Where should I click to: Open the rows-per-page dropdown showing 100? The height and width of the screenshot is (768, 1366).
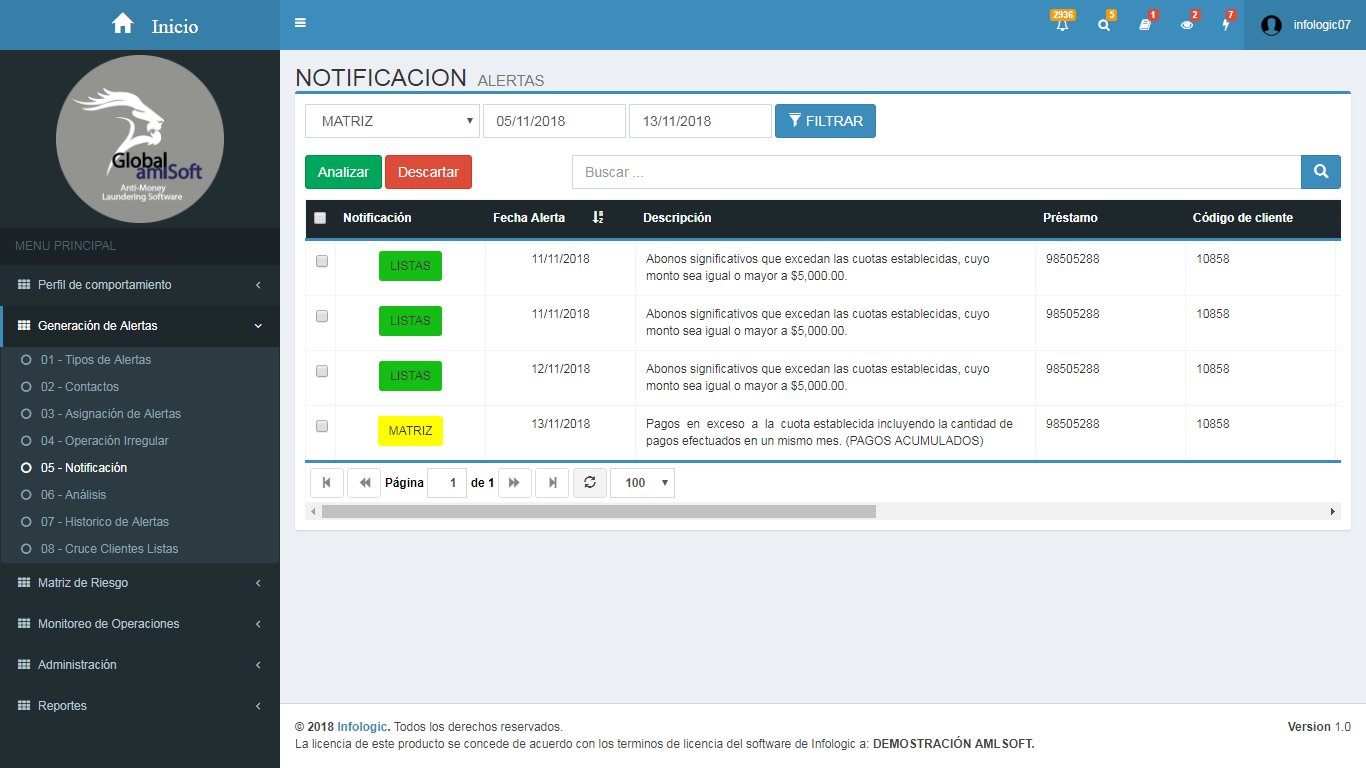tap(642, 483)
